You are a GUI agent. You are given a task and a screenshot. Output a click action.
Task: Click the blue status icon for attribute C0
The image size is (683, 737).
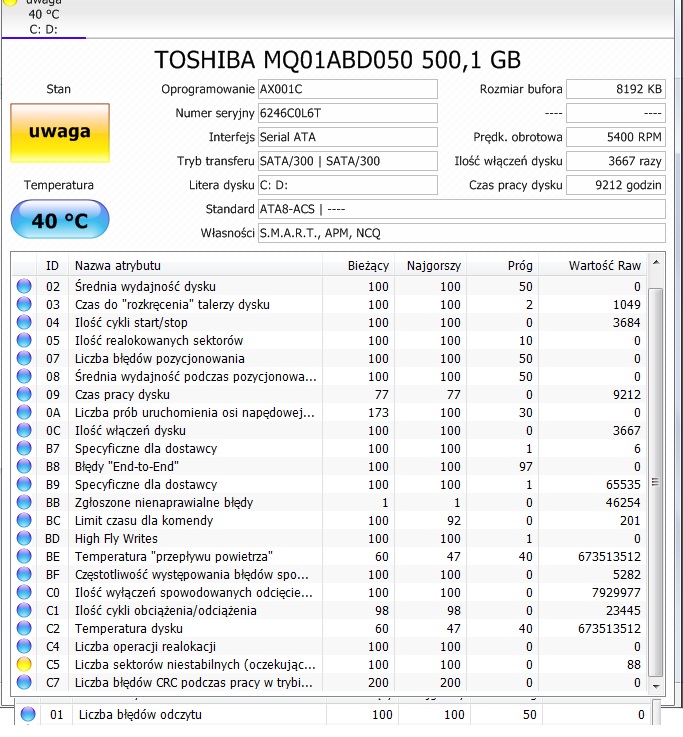click(24, 592)
